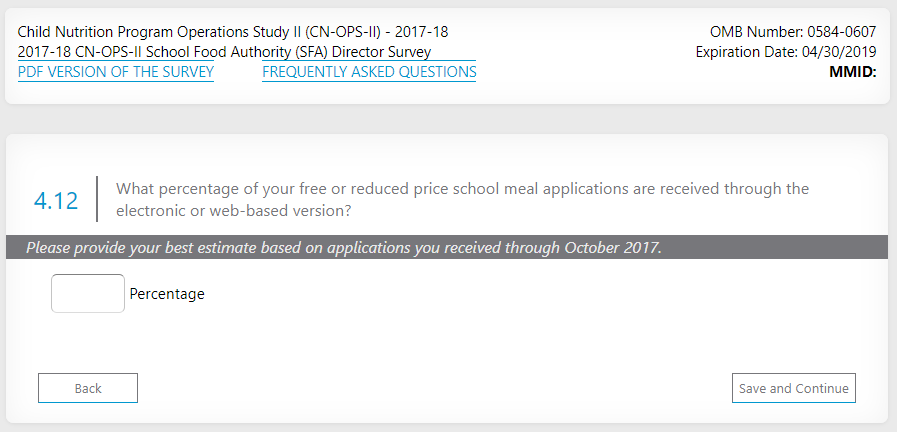This screenshot has width=897, height=432.
Task: Click the gray best-estimate instruction banner
Action: pos(448,247)
